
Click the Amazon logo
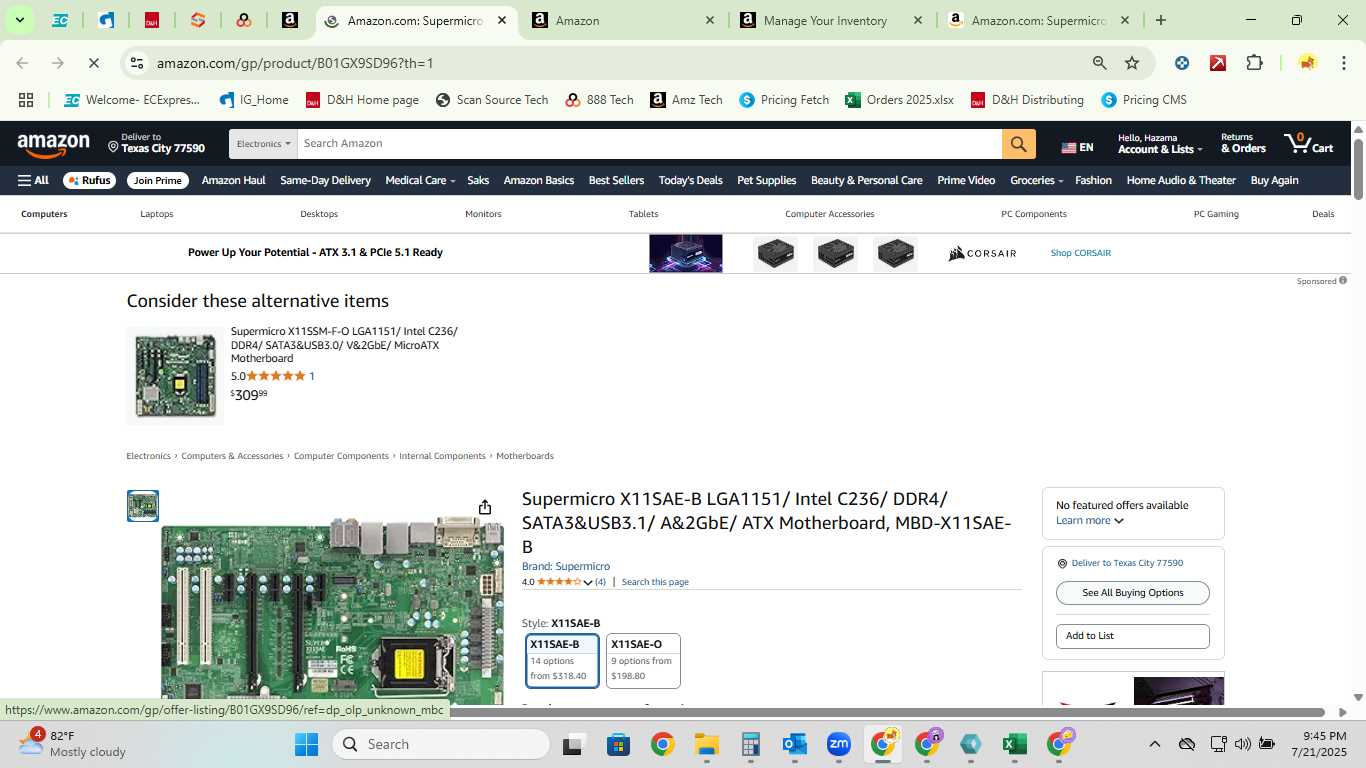click(x=53, y=145)
